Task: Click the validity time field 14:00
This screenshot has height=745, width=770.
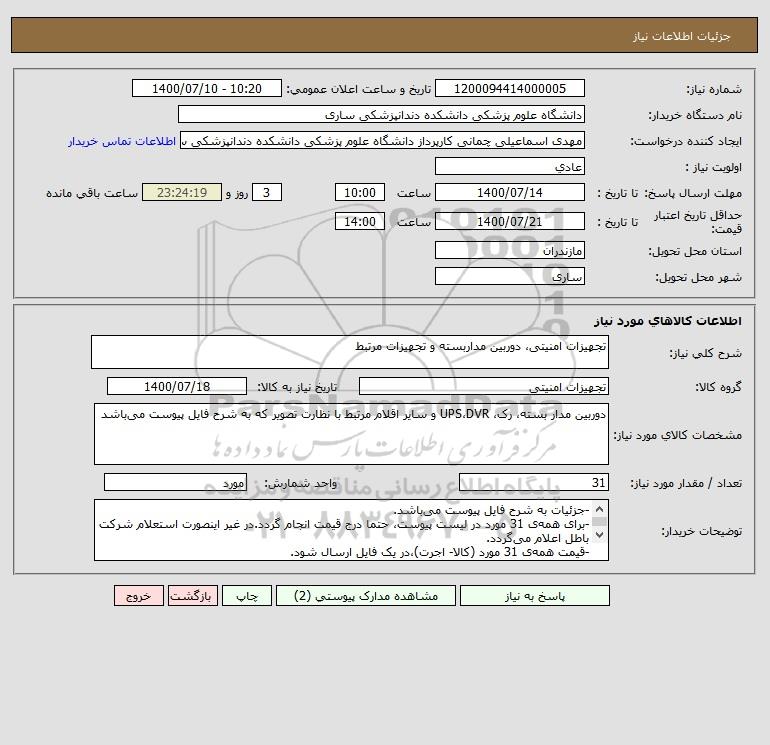Action: click(x=359, y=221)
